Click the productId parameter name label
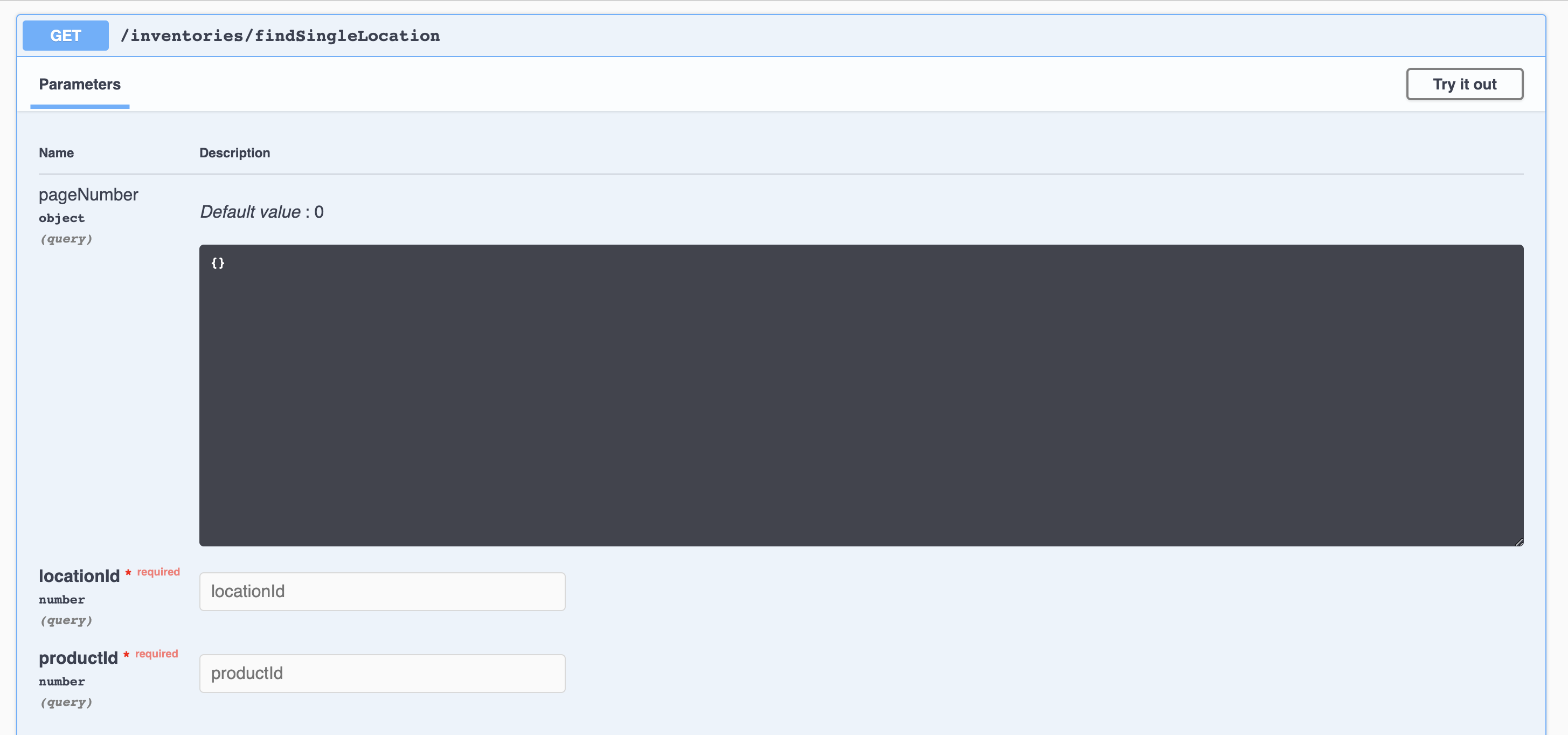 pyautogui.click(x=78, y=657)
